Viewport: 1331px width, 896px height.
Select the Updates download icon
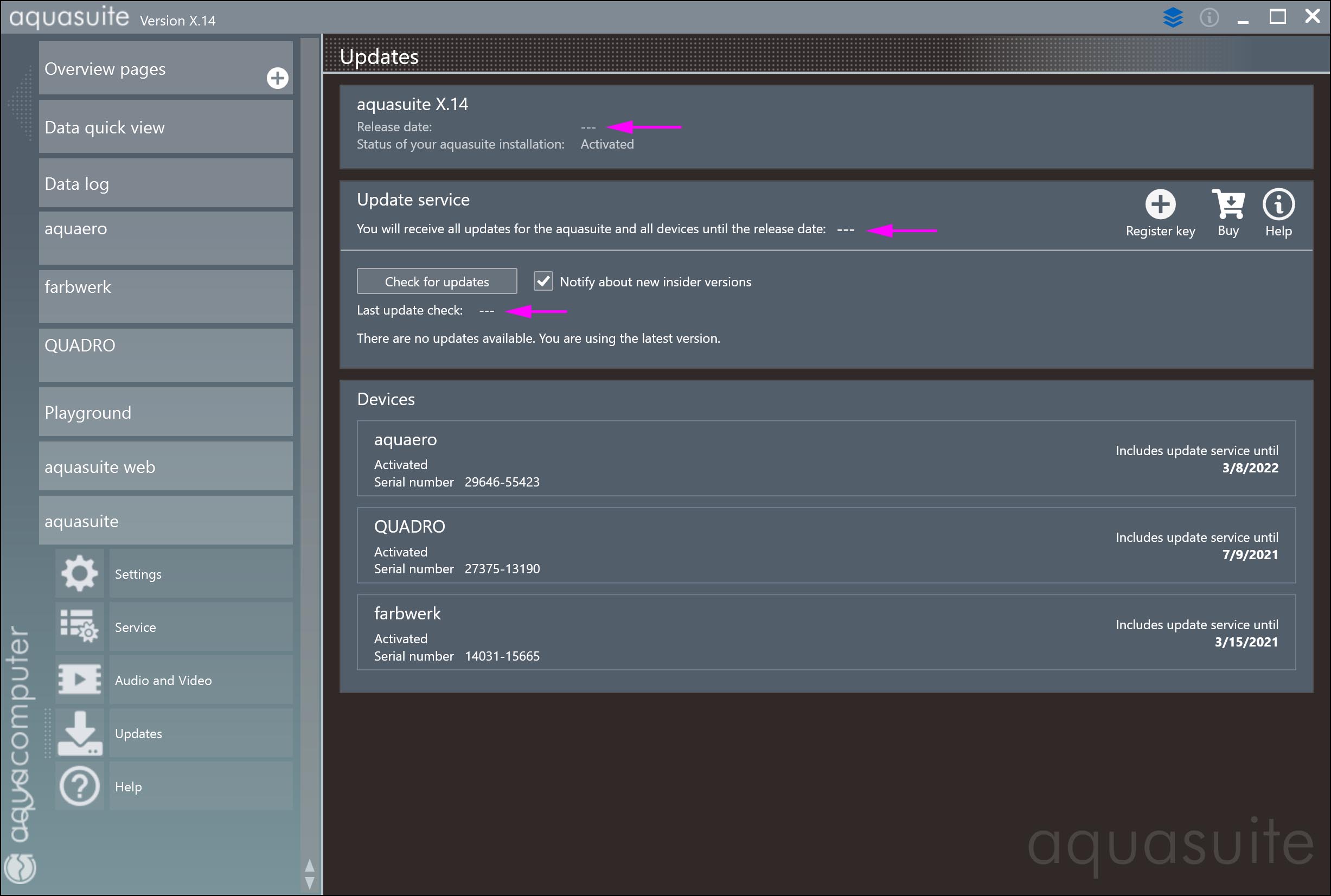click(x=79, y=733)
